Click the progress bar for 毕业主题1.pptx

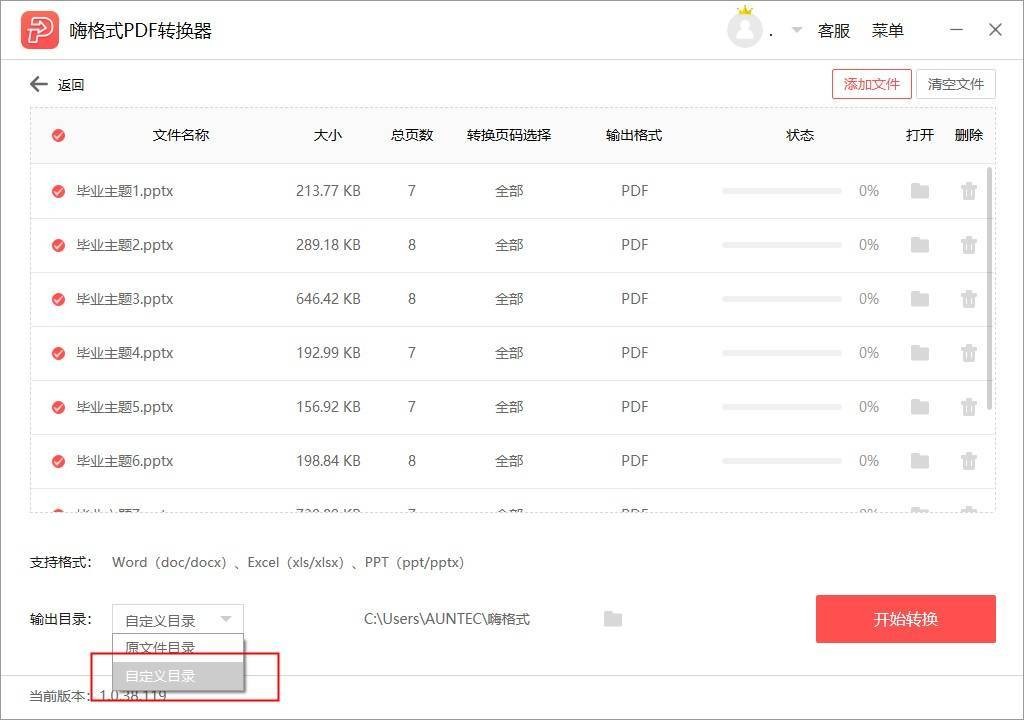782,191
